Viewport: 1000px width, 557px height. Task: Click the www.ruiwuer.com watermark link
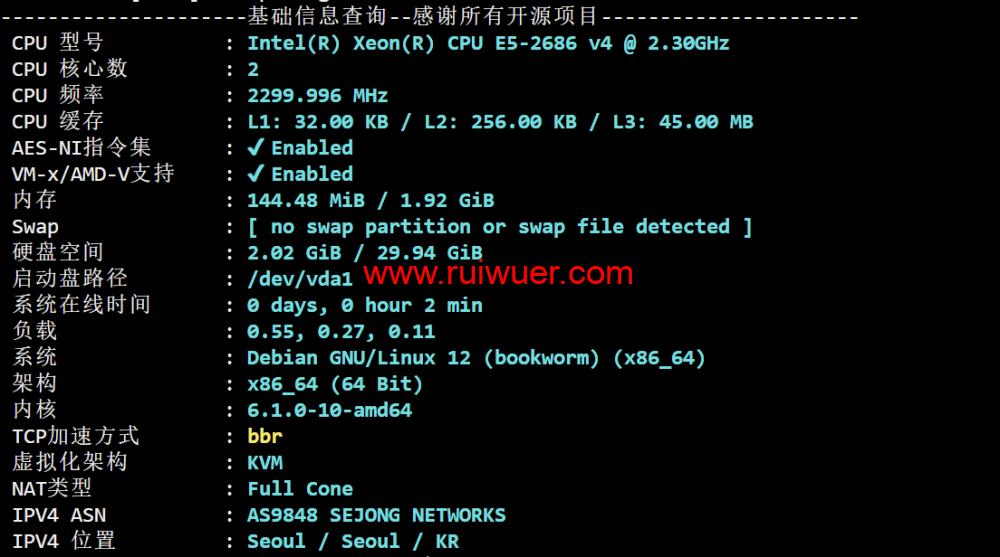tap(498, 274)
